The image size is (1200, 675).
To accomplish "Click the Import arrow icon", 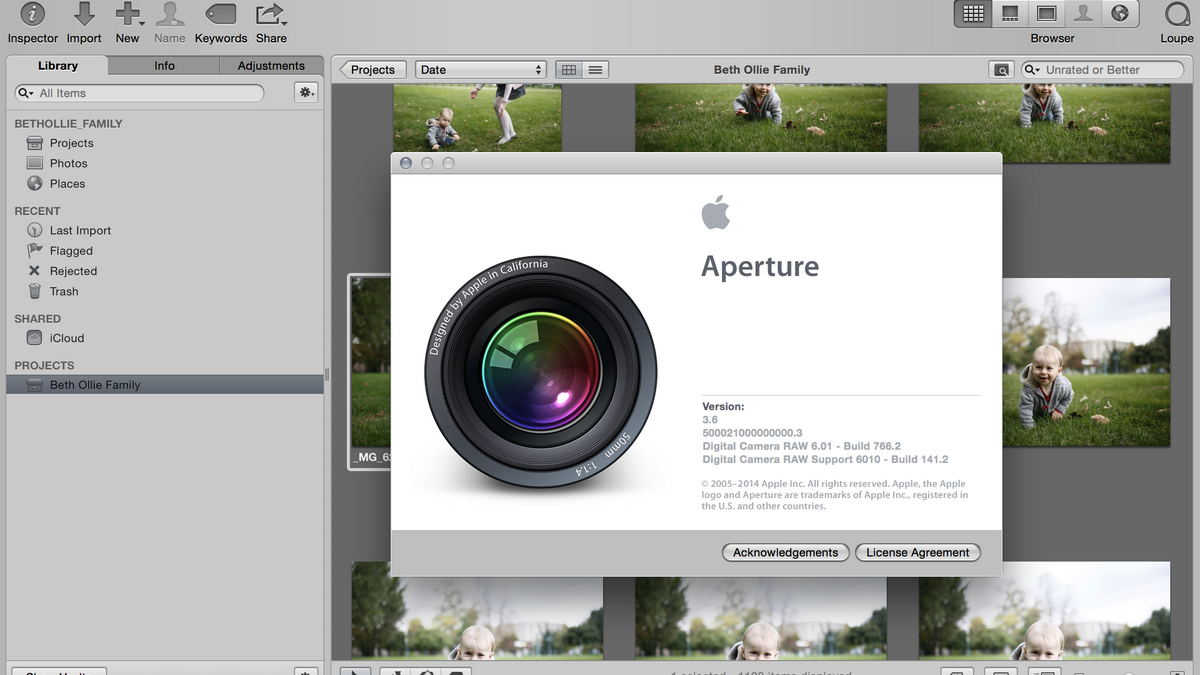I will [x=85, y=15].
